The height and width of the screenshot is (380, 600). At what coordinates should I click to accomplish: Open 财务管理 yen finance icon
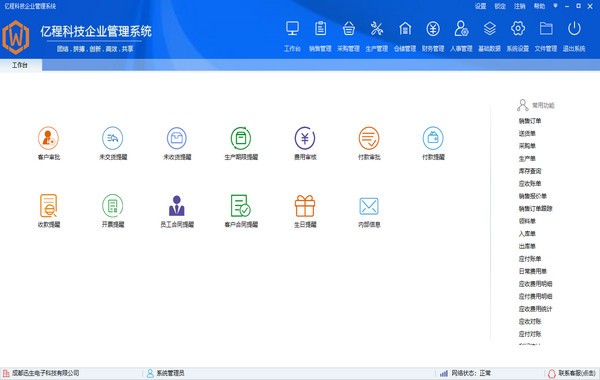433,29
